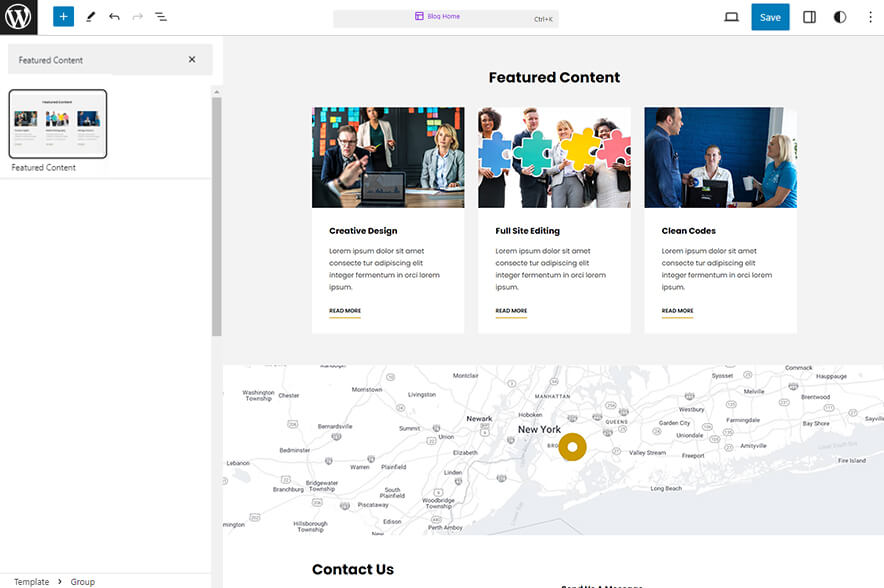Image resolution: width=884 pixels, height=588 pixels.
Task: Click the Full Site Editing card image
Action: pos(554,157)
